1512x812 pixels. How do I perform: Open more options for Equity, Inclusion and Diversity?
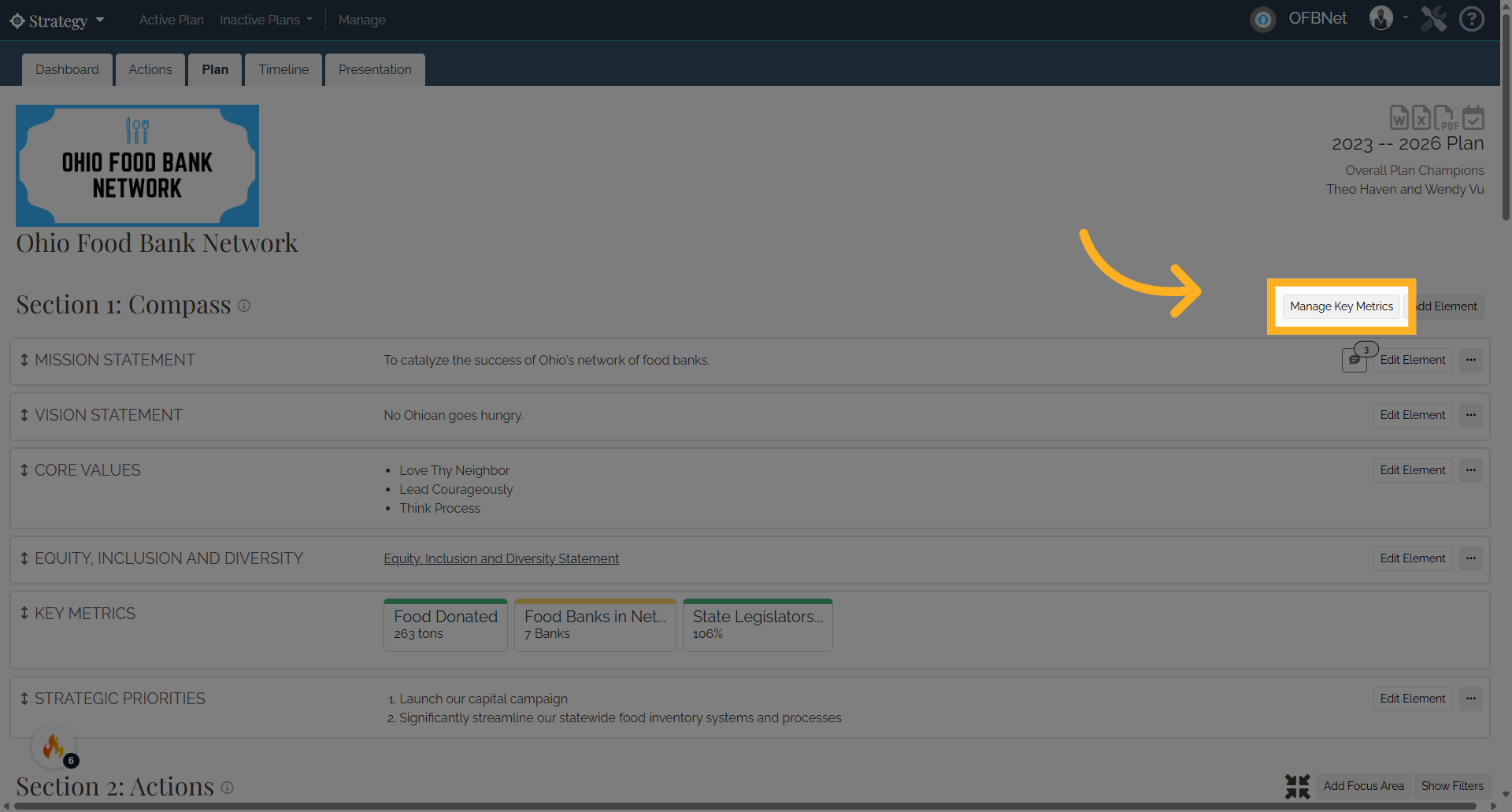[x=1471, y=558]
